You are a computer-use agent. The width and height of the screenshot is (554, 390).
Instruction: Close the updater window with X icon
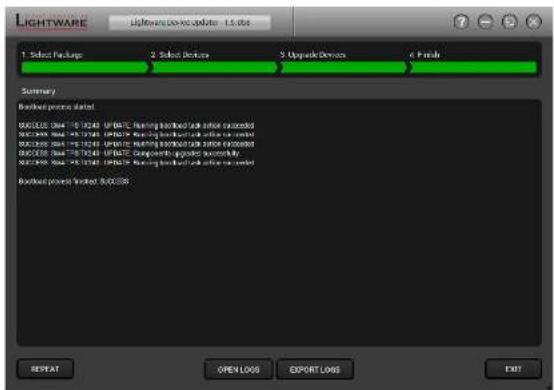tap(534, 22)
